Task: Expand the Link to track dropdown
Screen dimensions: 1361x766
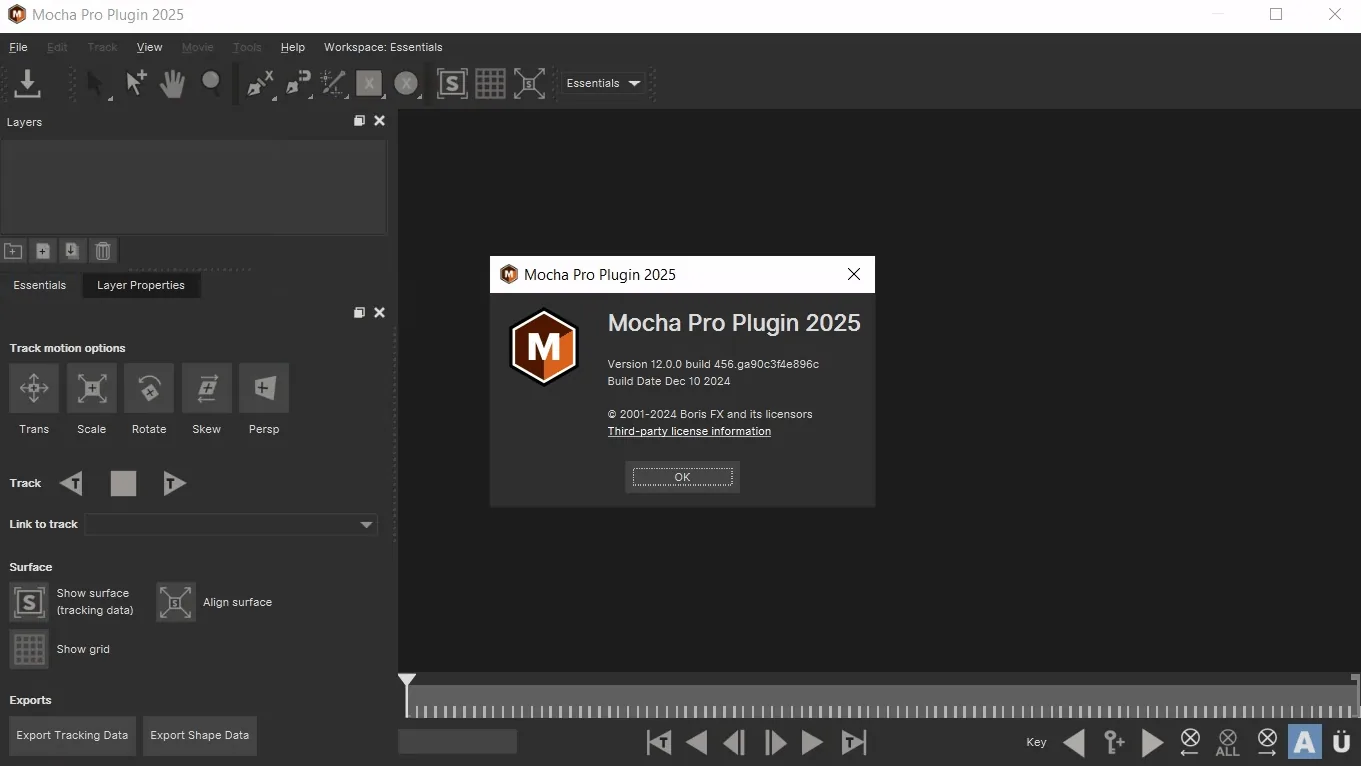Action: coord(232,525)
